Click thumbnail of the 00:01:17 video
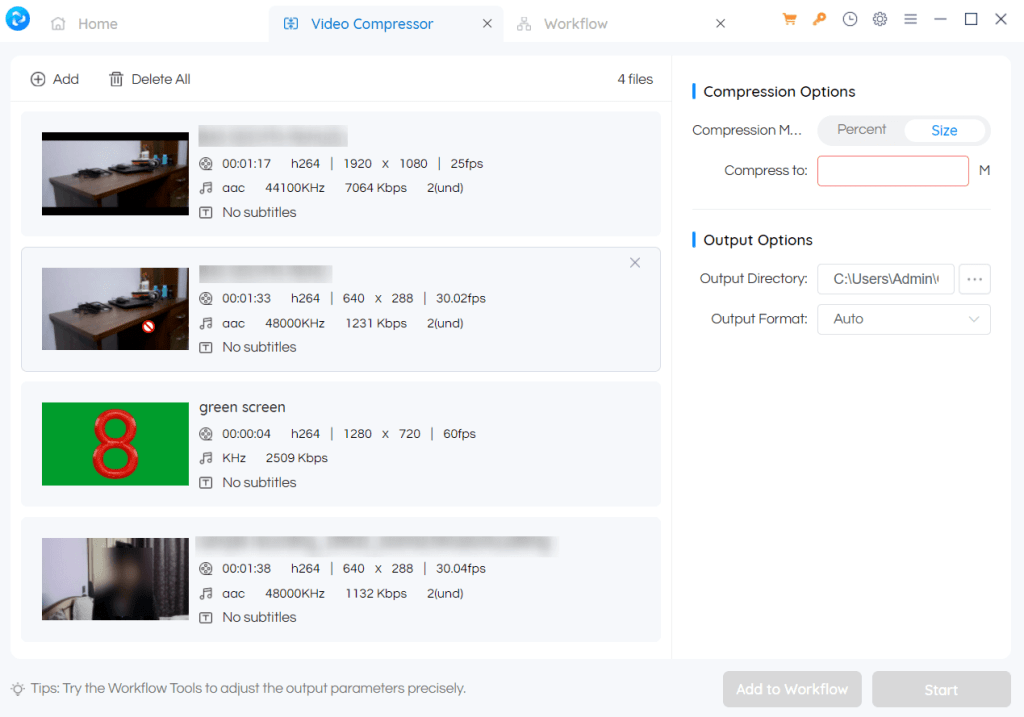Screen dimensions: 1024x717 point(115,174)
